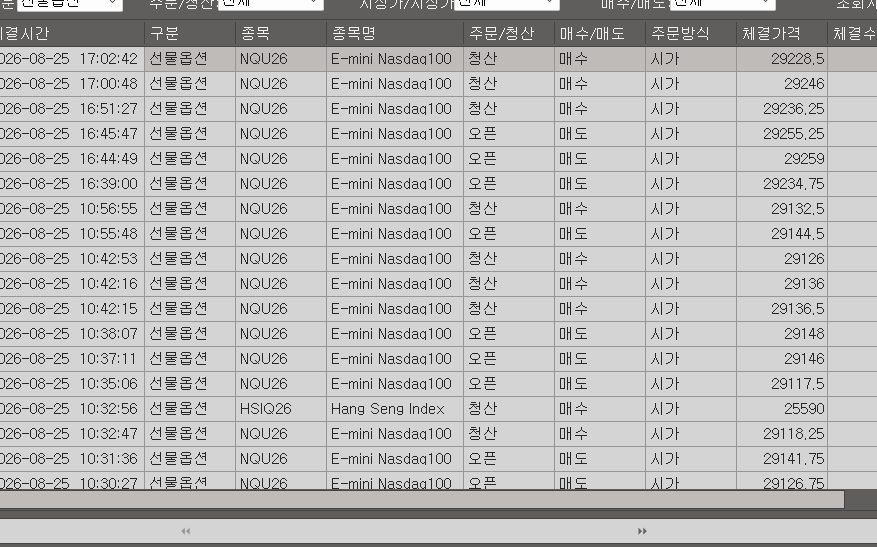Sort by the 종목 column header
Image resolution: width=877 pixels, height=547 pixels.
[x=281, y=34]
